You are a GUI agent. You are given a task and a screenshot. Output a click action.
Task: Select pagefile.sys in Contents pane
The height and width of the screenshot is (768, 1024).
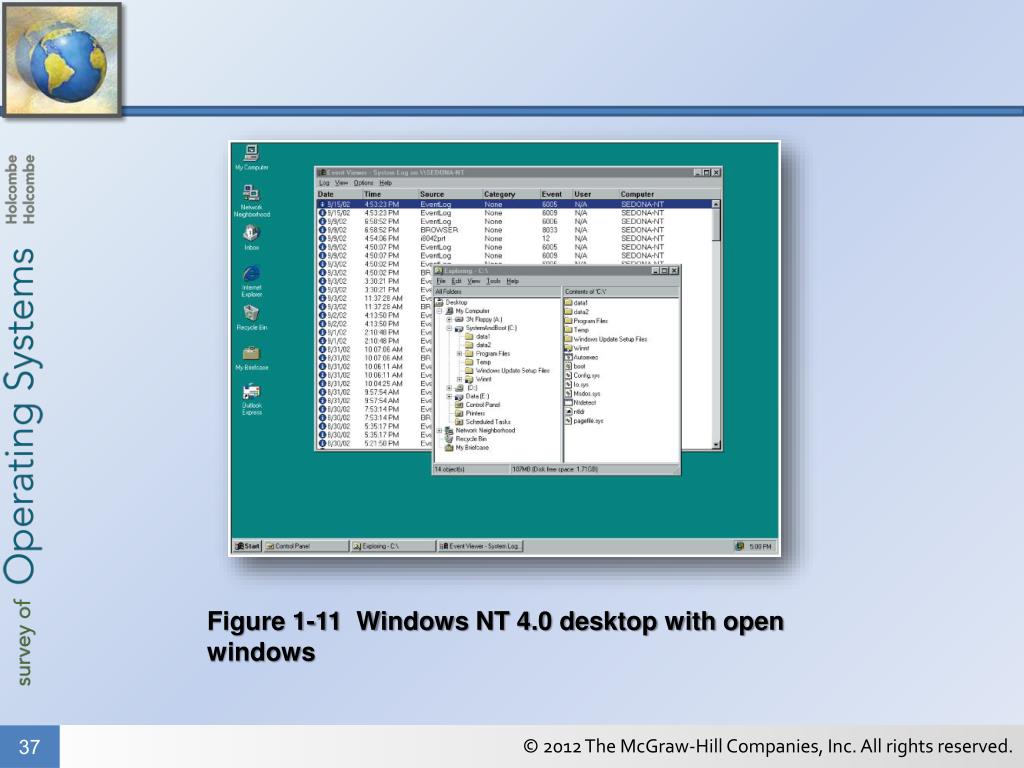pos(584,421)
